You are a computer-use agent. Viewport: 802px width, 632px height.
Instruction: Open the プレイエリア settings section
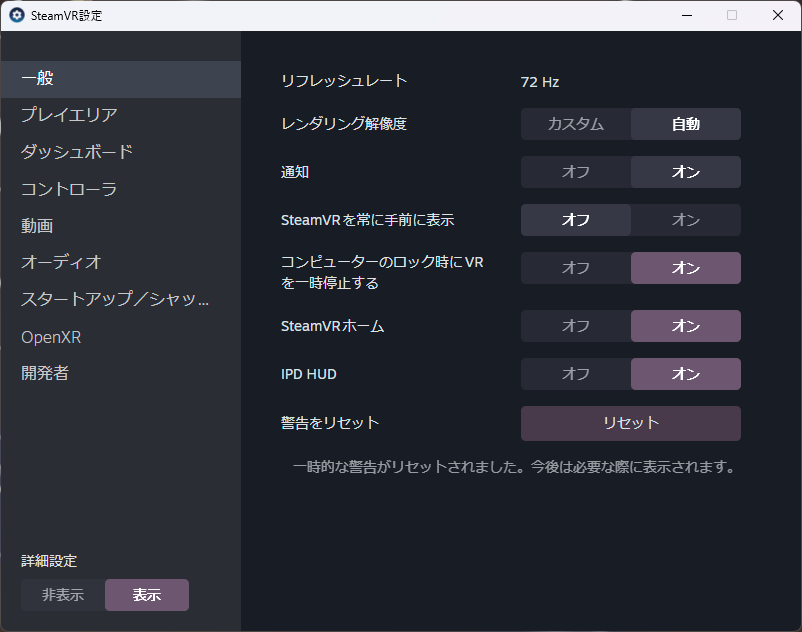click(121, 115)
